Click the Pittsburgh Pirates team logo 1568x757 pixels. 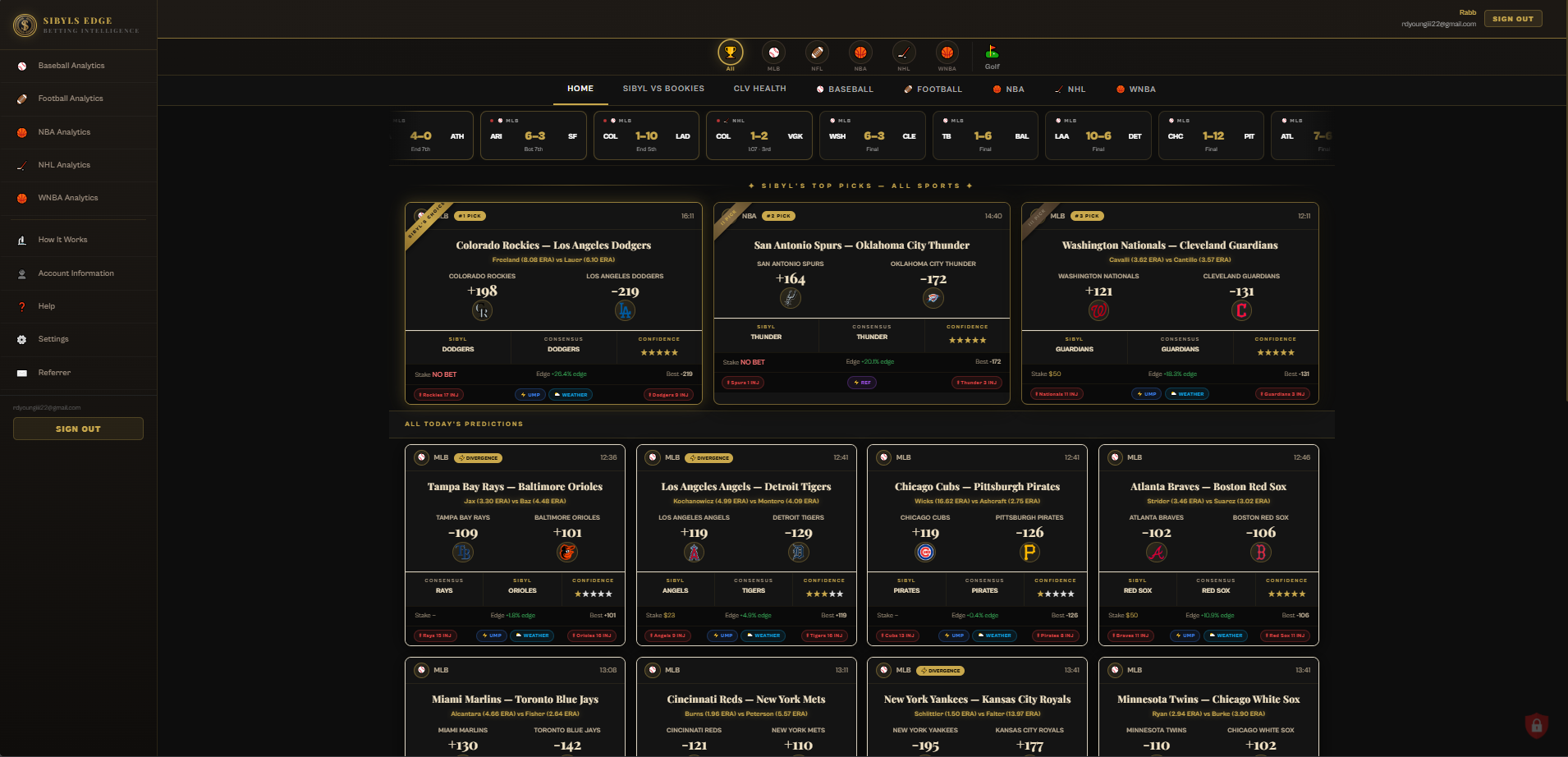[1029, 553]
